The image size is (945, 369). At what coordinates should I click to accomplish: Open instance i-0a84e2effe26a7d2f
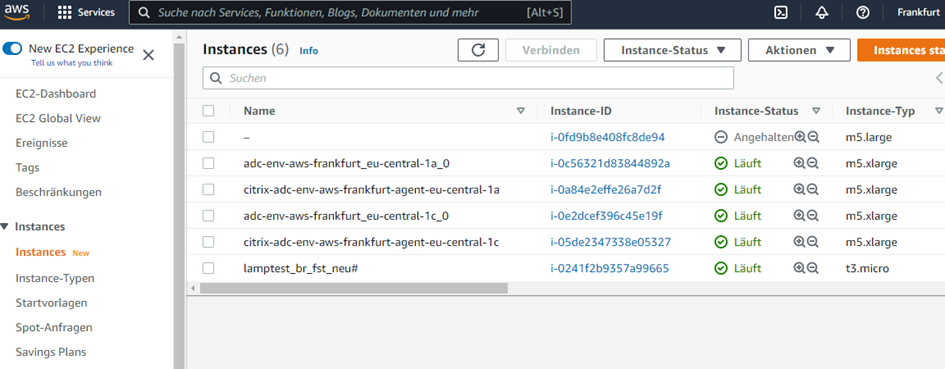pyautogui.click(x=606, y=189)
